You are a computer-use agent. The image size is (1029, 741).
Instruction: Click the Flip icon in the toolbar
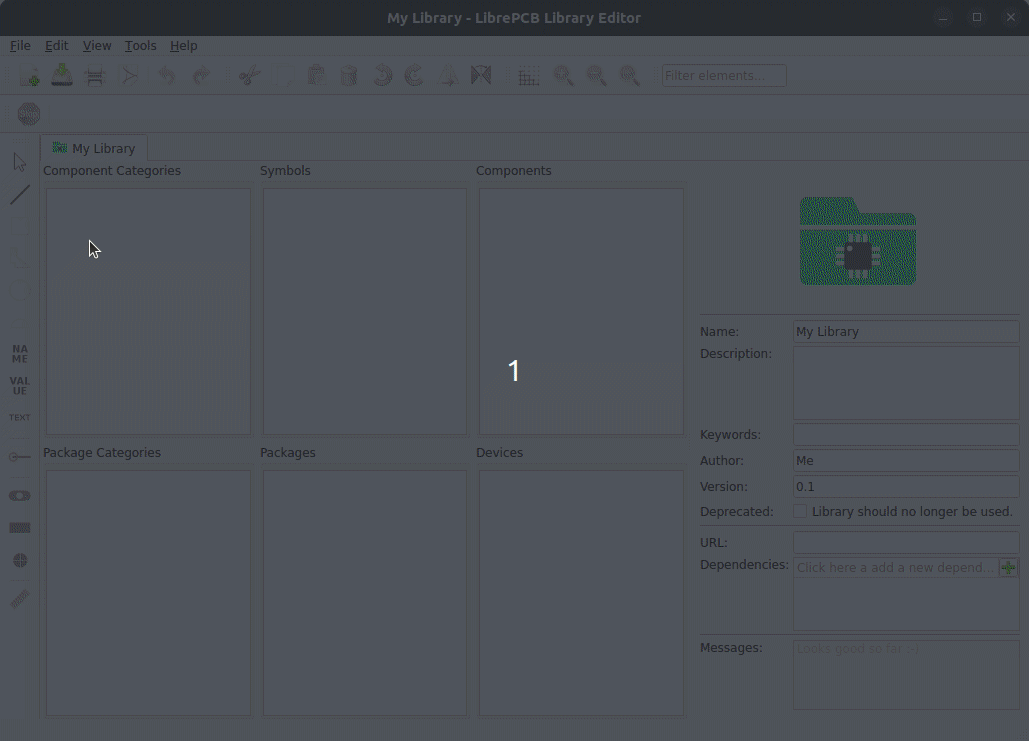click(x=481, y=76)
